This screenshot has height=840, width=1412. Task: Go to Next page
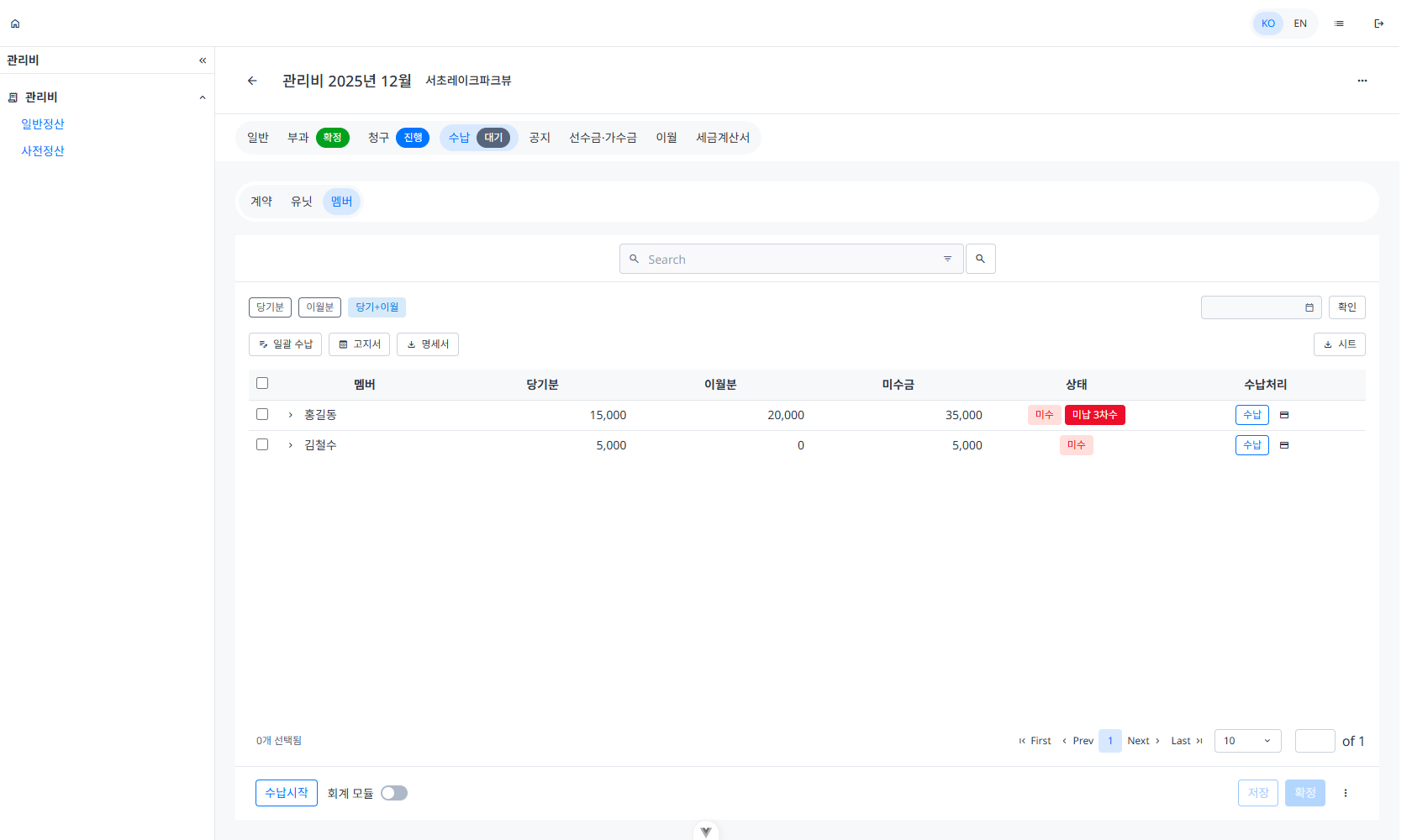[1143, 741]
